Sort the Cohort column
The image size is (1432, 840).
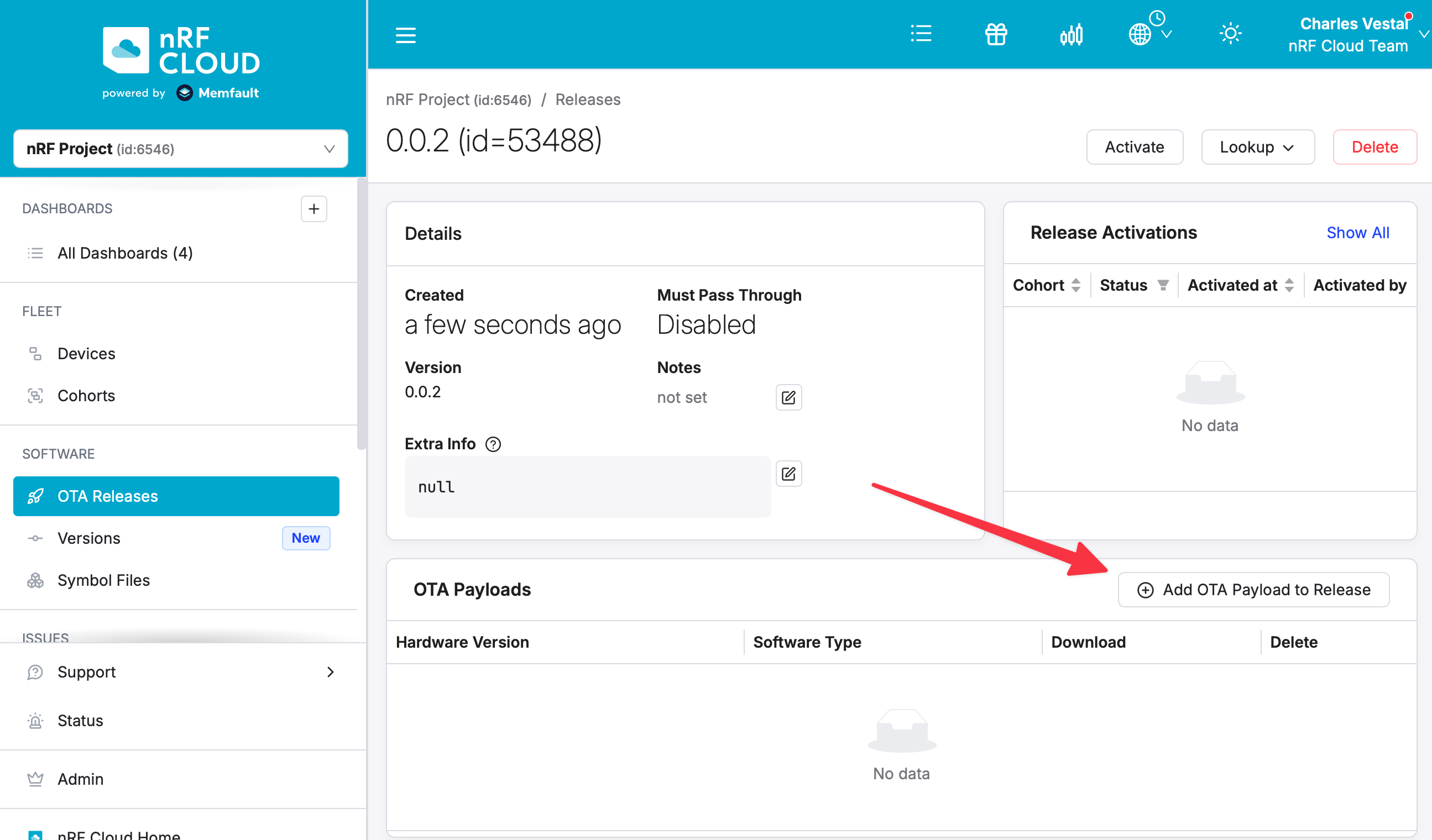pyautogui.click(x=1075, y=285)
